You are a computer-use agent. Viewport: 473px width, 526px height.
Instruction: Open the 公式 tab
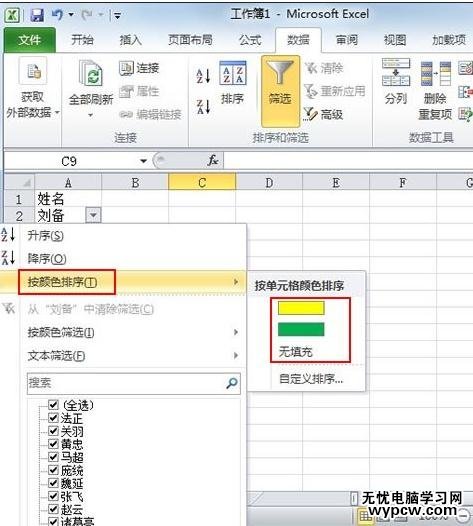point(250,40)
